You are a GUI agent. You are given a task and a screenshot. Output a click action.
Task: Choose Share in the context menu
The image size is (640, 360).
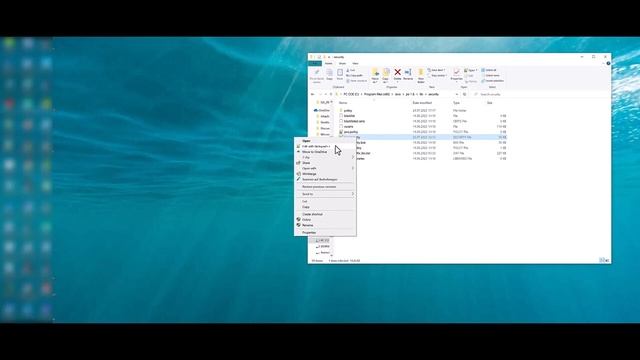[325, 163]
